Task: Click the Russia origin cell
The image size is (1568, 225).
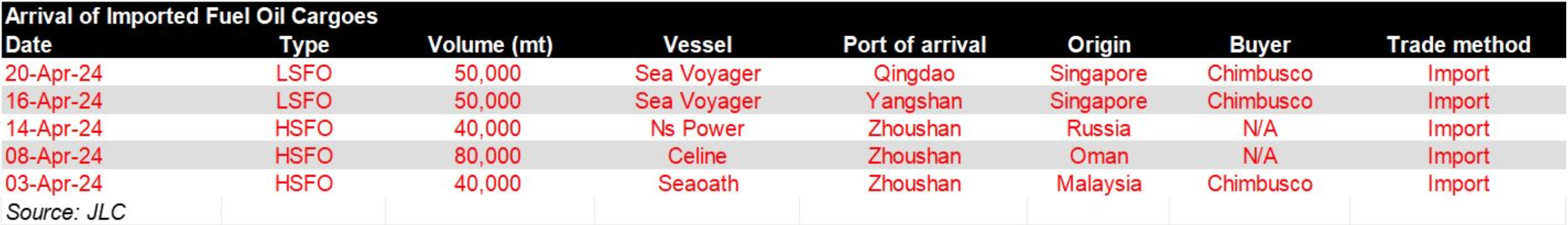Action: pyautogui.click(x=1099, y=128)
